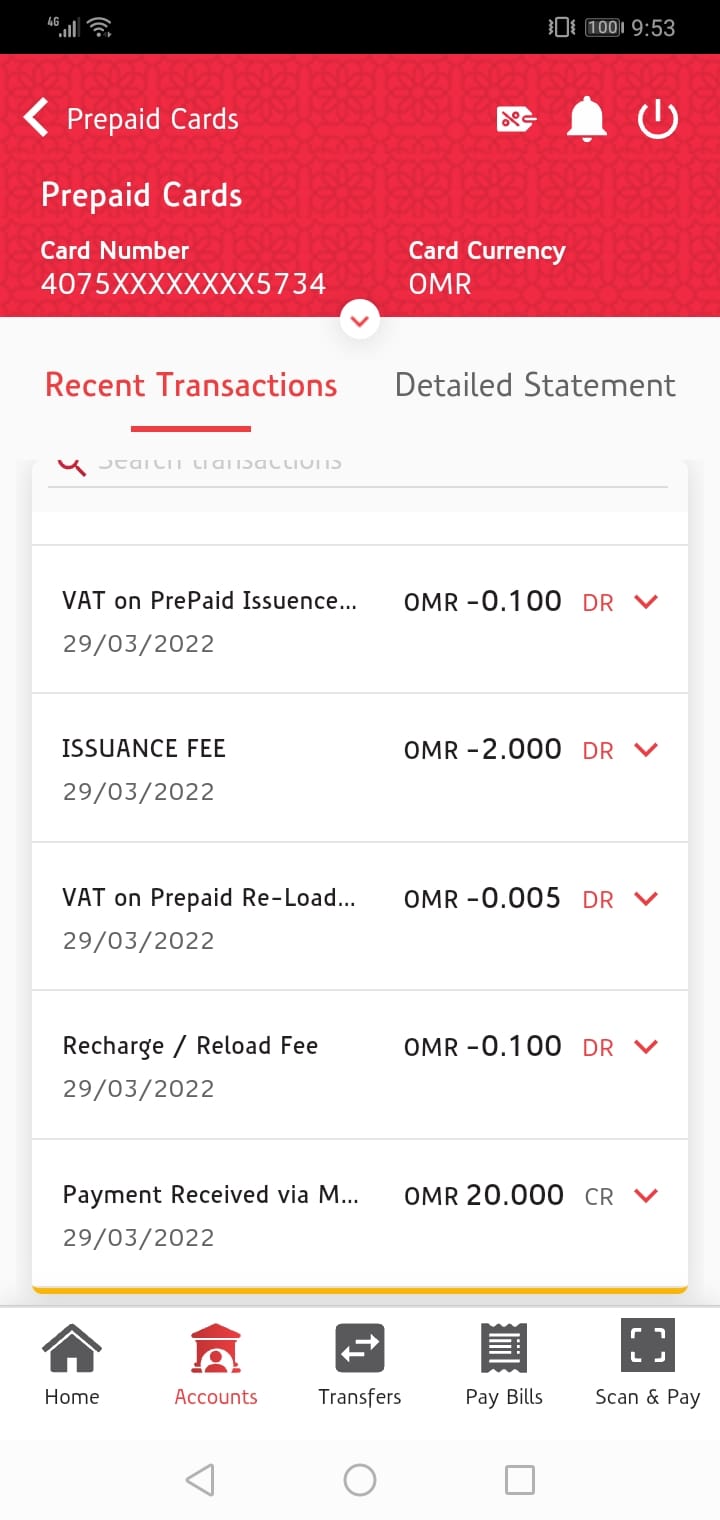Image resolution: width=720 pixels, height=1520 pixels.
Task: Tap the magnifier search icon
Action: (x=71, y=464)
